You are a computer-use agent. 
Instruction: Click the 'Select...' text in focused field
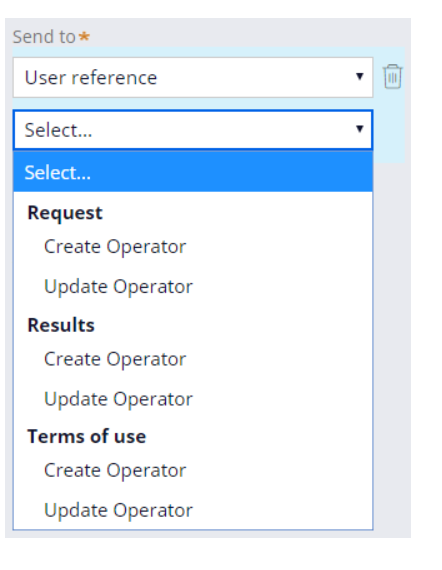coord(58,130)
